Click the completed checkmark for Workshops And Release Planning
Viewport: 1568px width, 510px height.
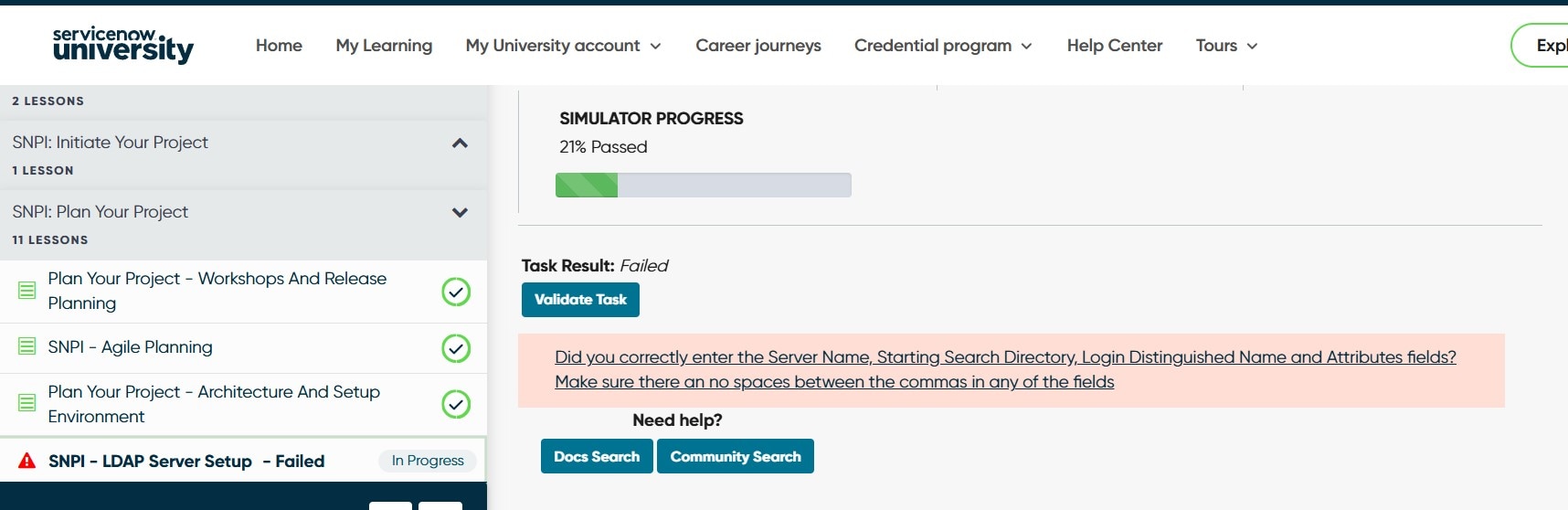coord(456,292)
